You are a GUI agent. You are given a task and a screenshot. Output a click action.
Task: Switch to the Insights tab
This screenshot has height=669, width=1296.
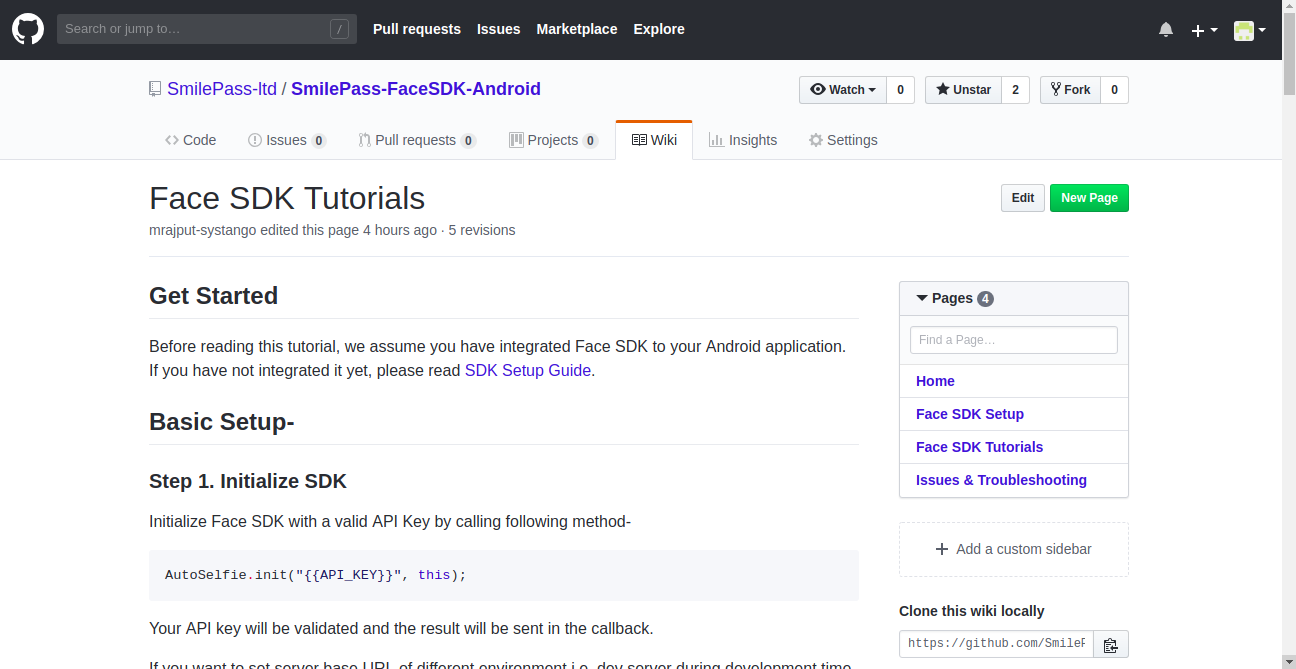tap(743, 140)
